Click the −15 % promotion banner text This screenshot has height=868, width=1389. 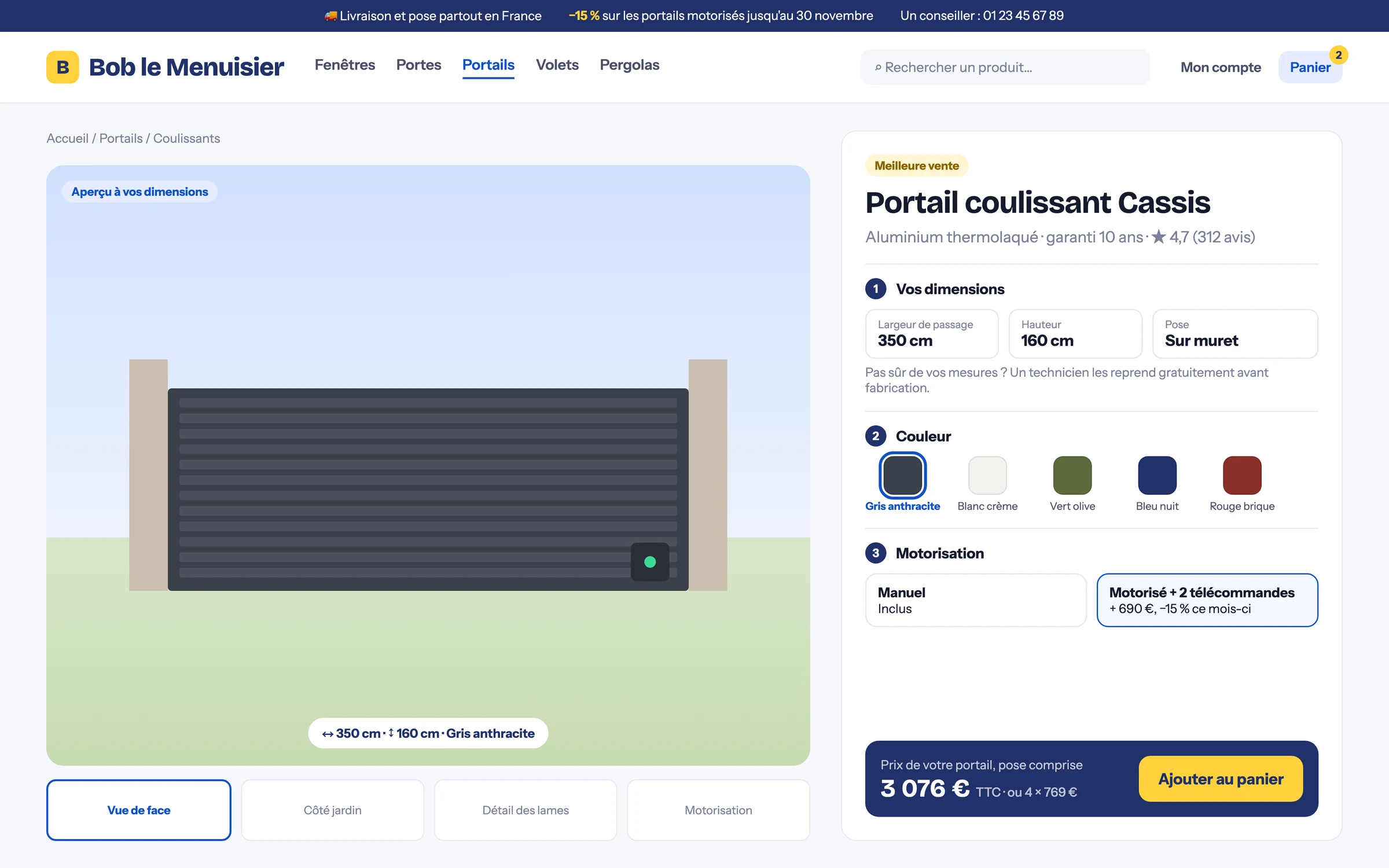pos(721,16)
